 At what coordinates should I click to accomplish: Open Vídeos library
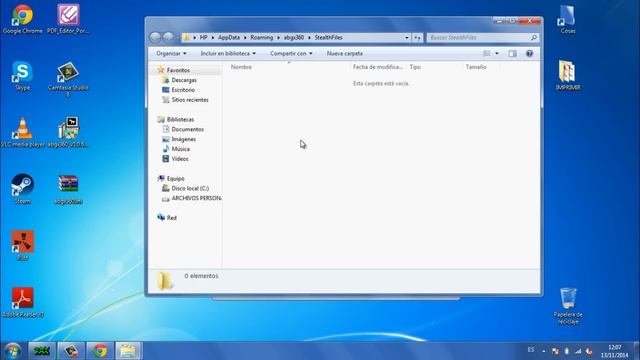(x=180, y=159)
